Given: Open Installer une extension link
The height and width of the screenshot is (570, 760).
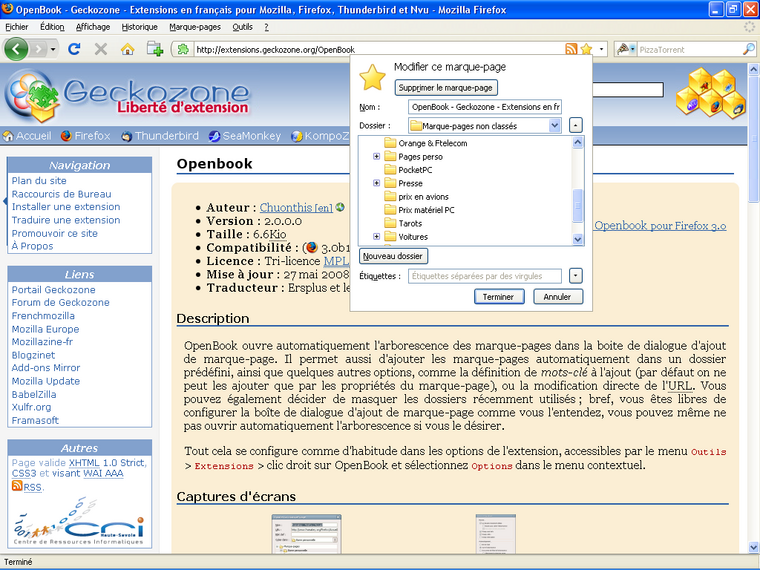Looking at the screenshot, I should click(66, 207).
